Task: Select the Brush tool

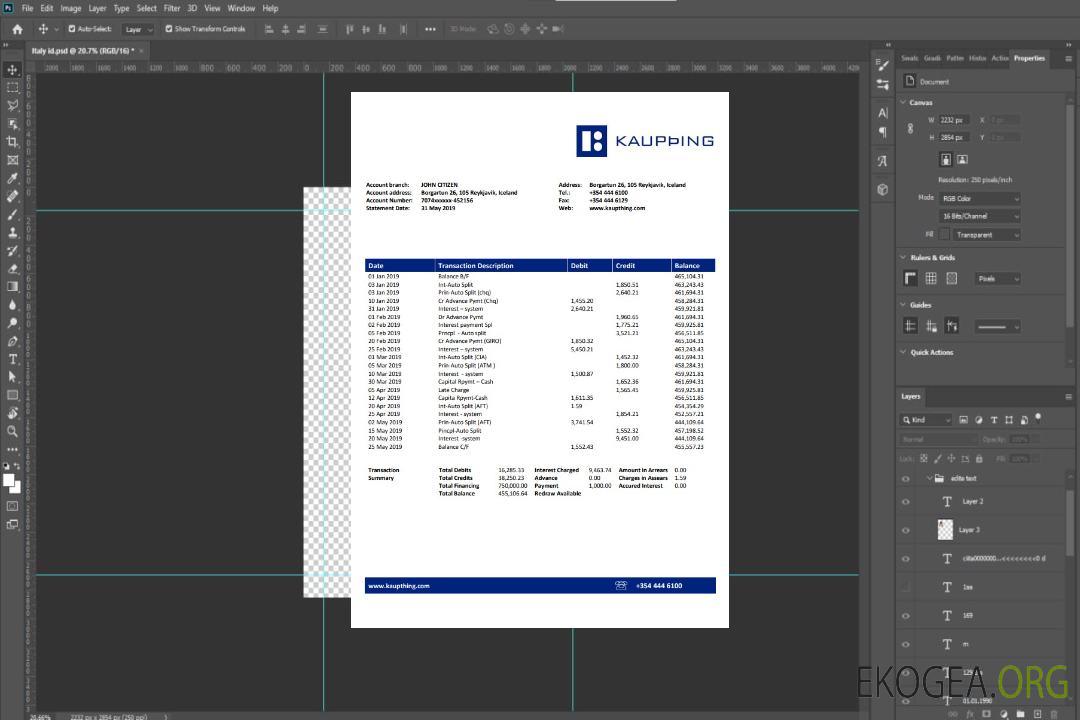Action: (x=12, y=214)
